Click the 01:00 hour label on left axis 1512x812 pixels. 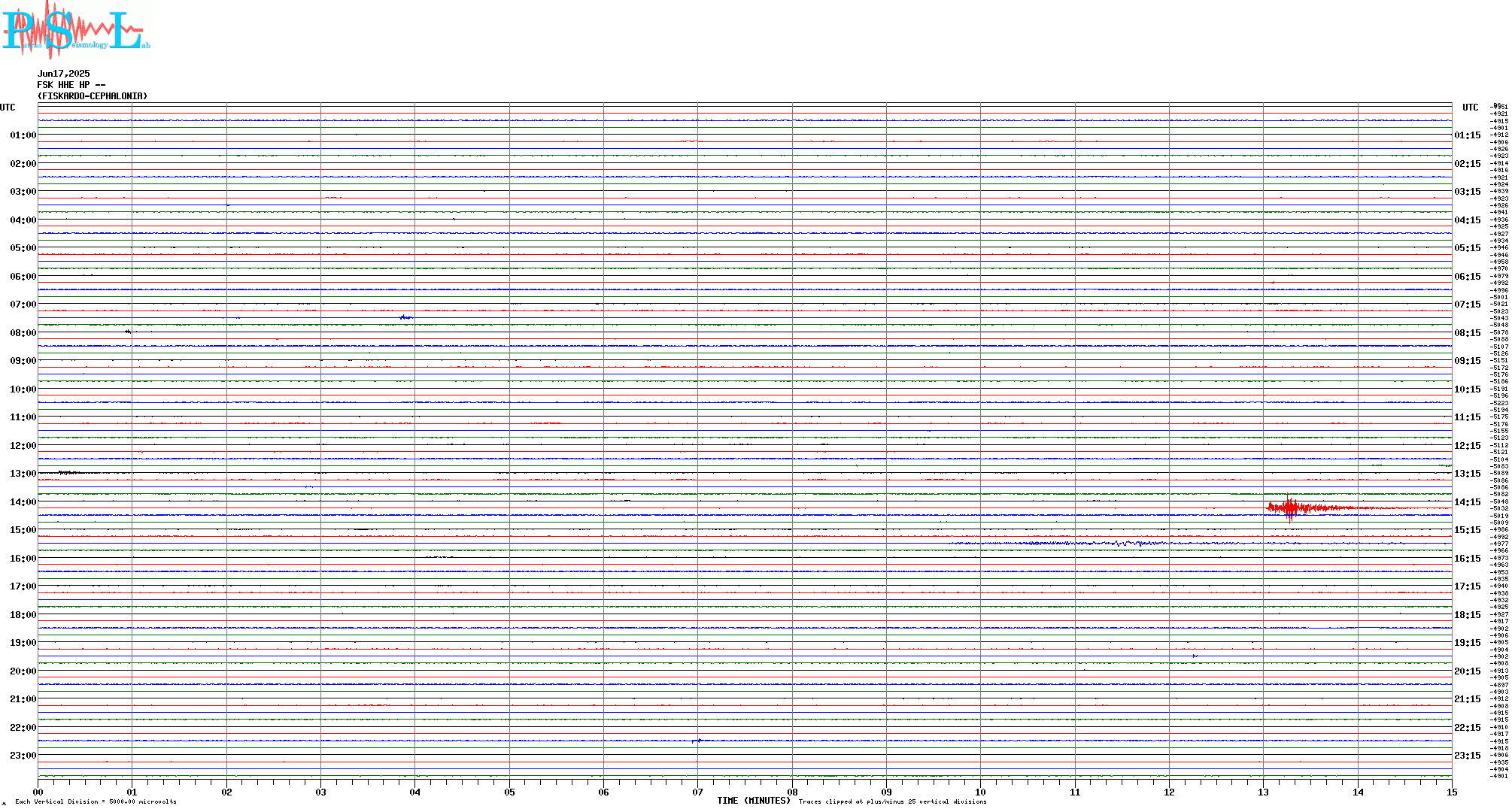coord(23,135)
